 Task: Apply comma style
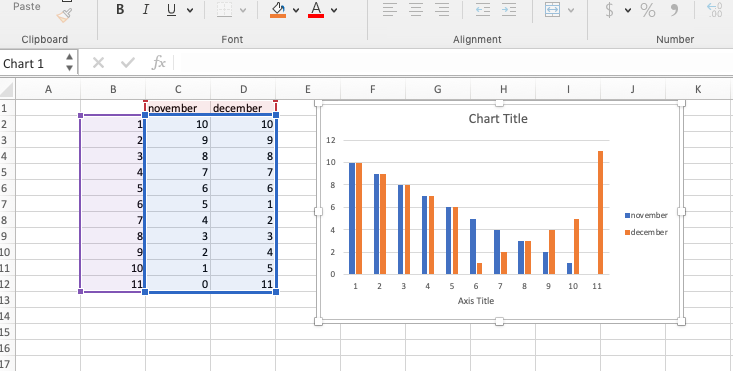click(674, 10)
